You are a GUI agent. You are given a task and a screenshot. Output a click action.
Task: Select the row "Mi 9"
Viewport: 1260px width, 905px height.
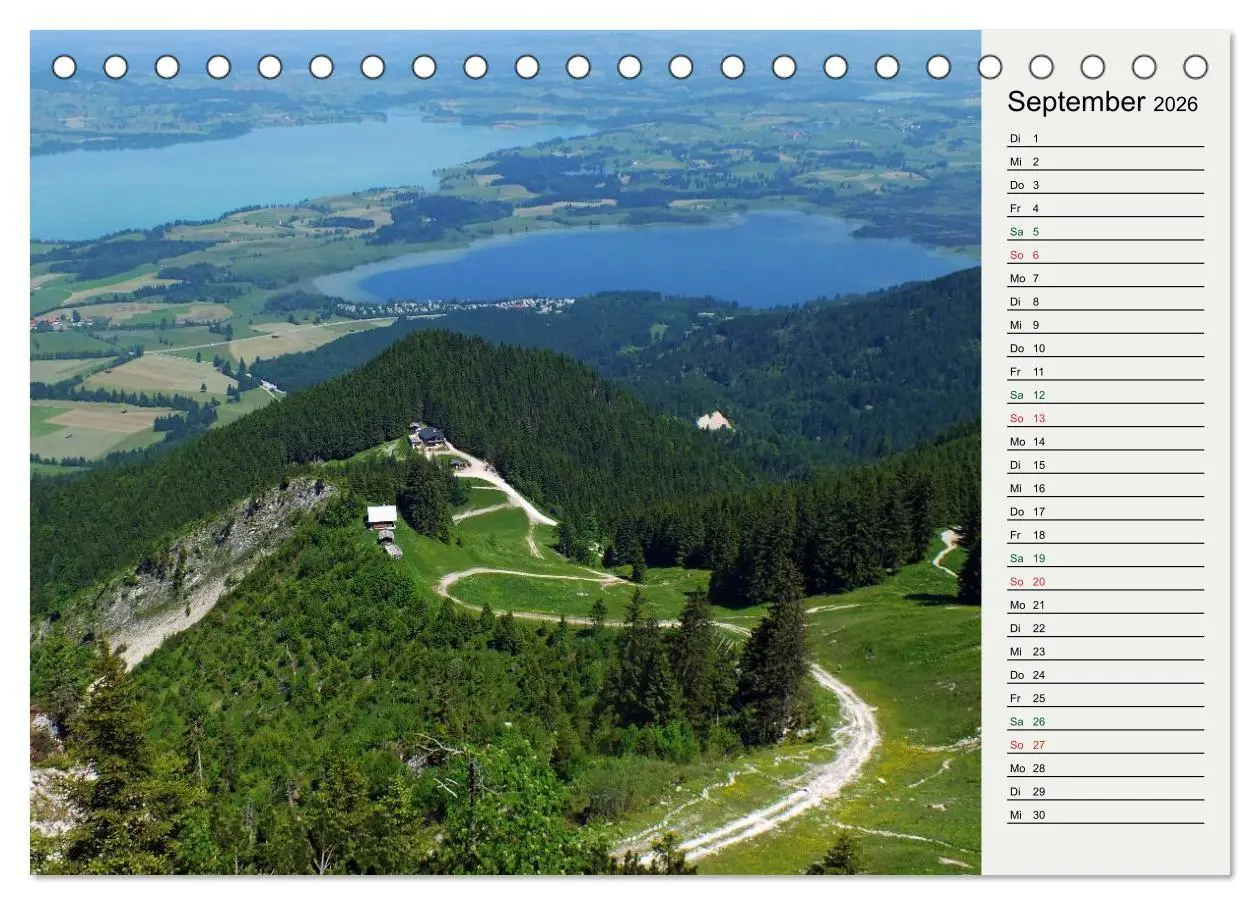click(x=1105, y=325)
